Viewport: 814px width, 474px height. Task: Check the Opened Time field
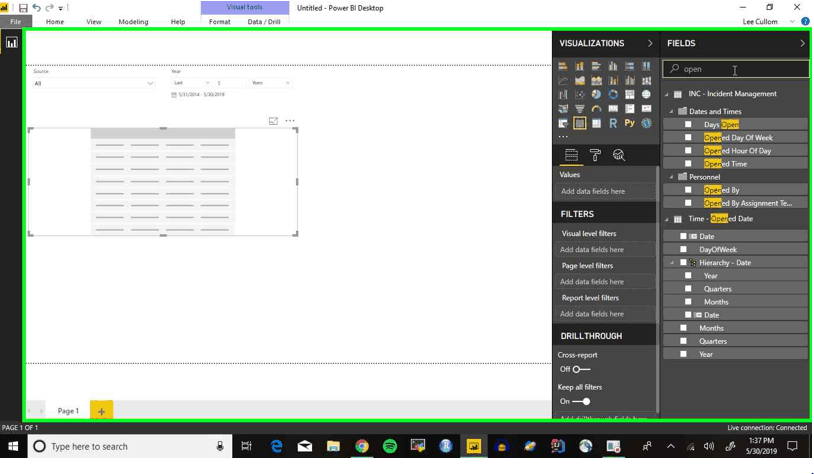(688, 164)
